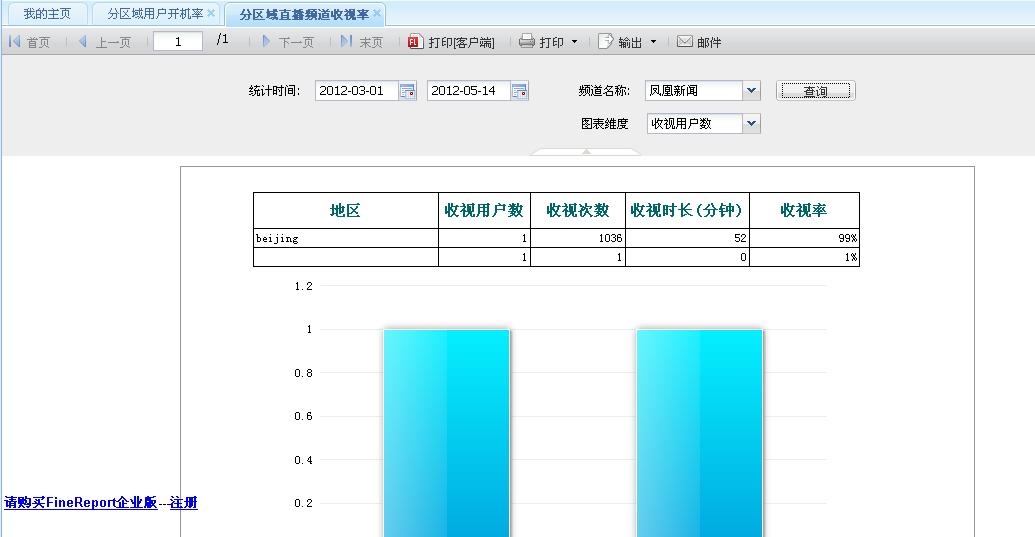This screenshot has width=1035, height=537.
Task: Click next page (下一页) arrow
Action: (266, 42)
